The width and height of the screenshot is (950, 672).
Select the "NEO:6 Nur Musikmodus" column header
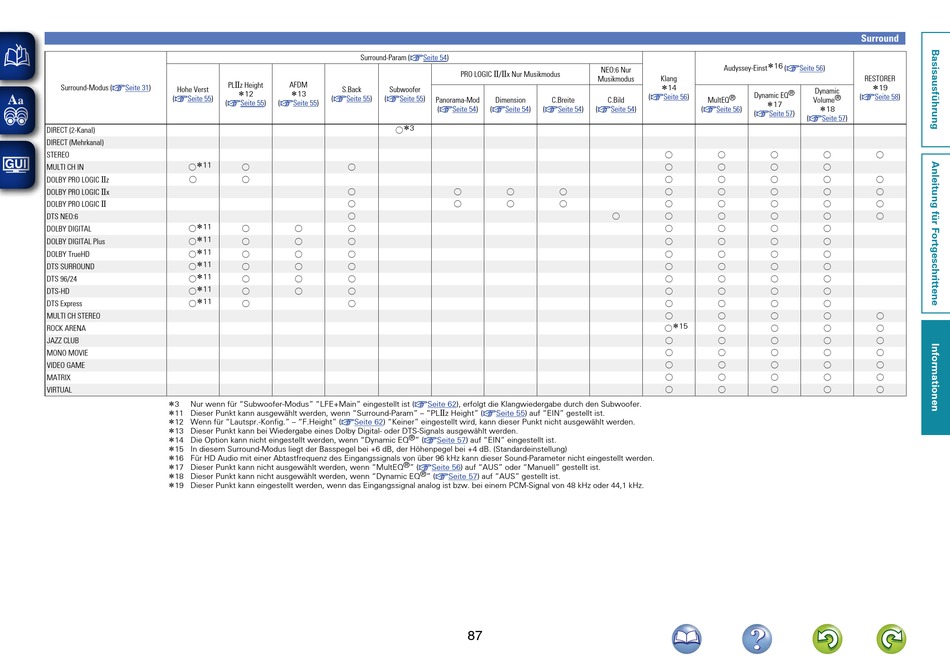click(616, 75)
